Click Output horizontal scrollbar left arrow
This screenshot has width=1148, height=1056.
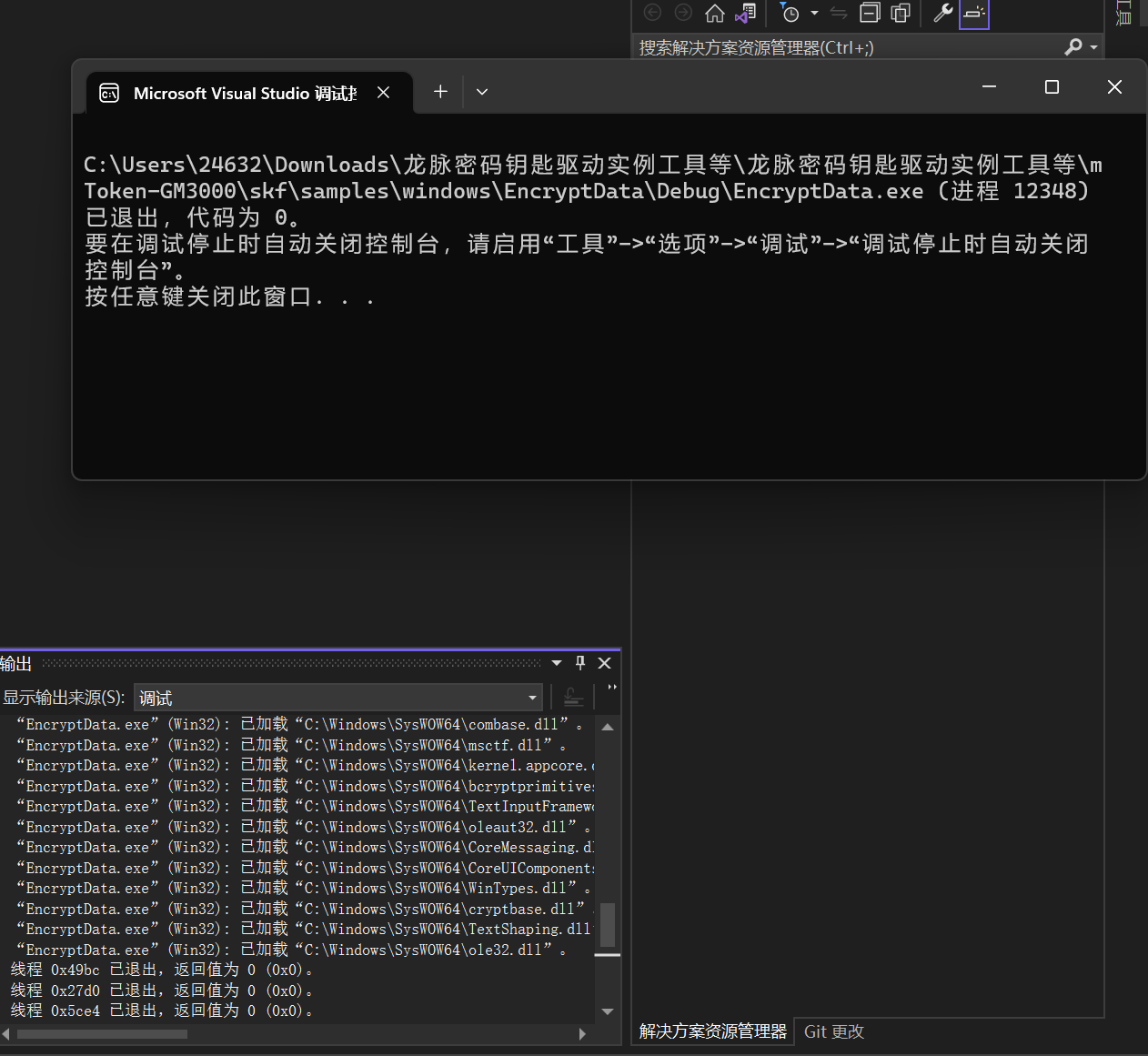[x=6, y=1034]
